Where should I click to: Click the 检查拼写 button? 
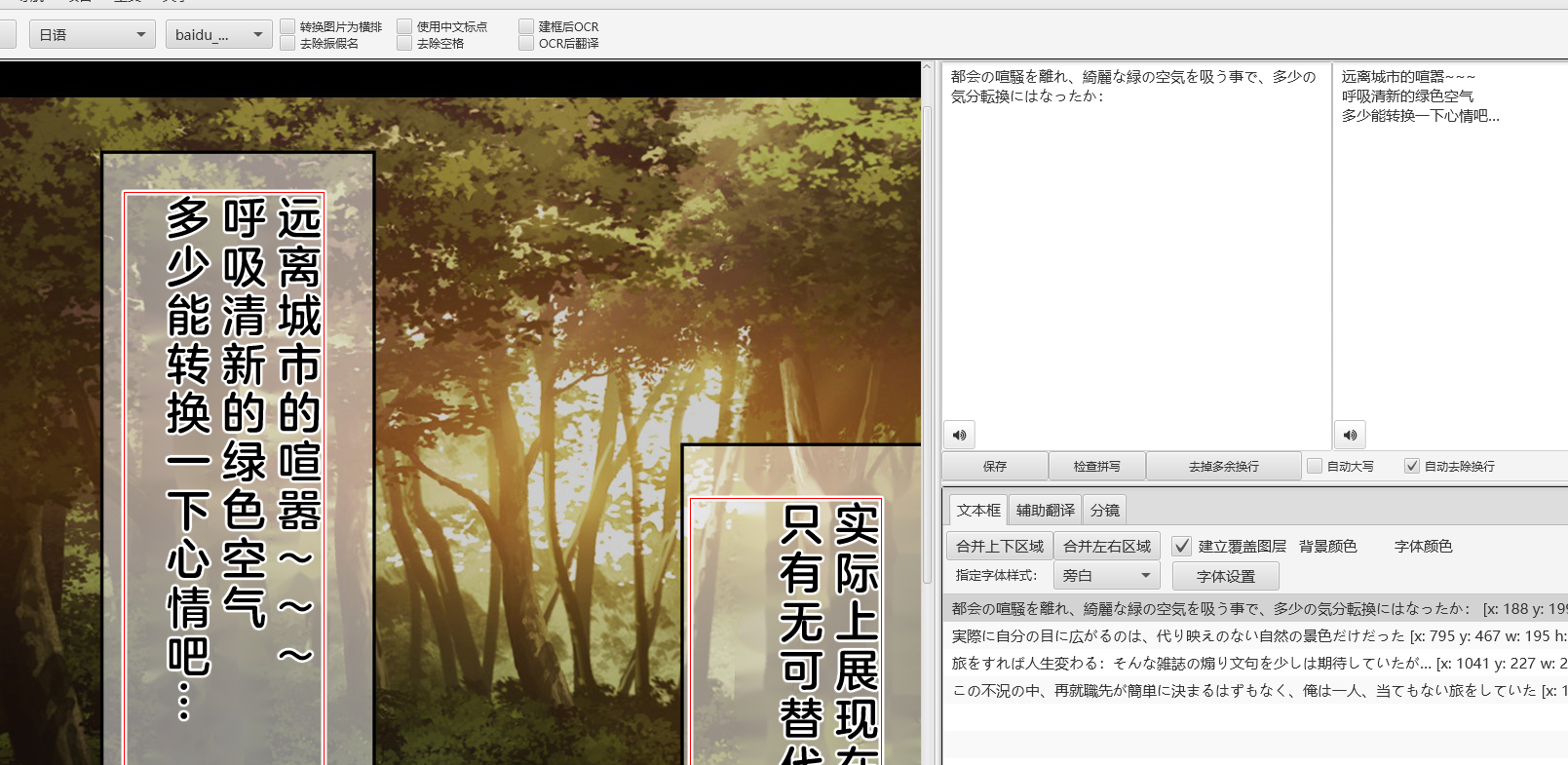pos(1097,466)
